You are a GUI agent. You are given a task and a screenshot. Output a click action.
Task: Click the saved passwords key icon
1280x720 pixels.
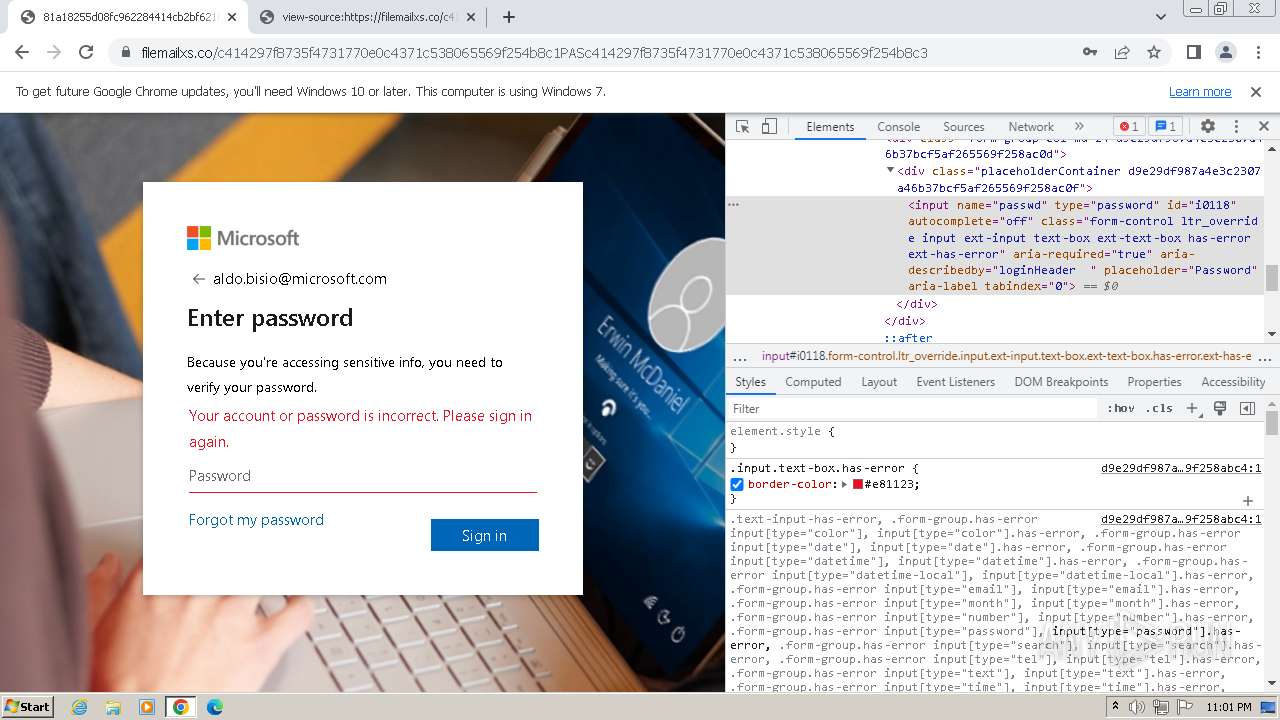(x=1090, y=52)
